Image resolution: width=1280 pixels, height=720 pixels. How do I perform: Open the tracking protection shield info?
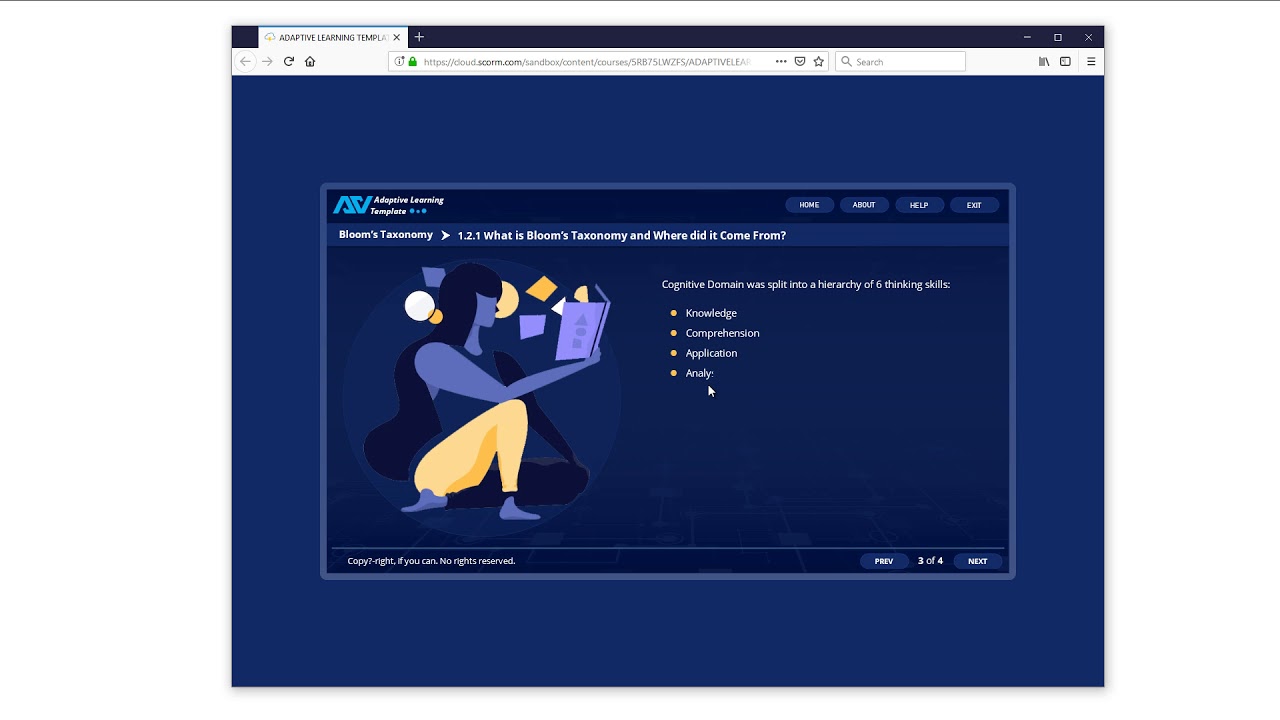[399, 61]
